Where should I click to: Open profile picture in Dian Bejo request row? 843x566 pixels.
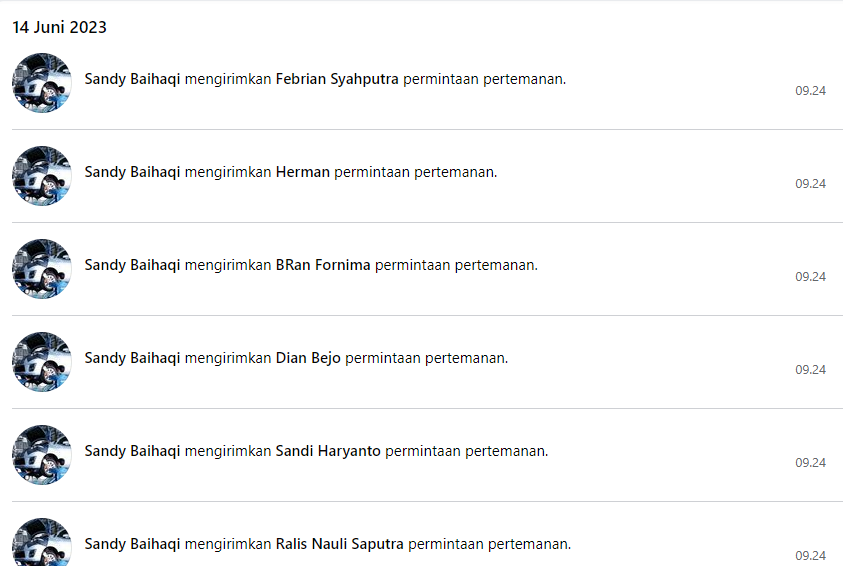[42, 362]
